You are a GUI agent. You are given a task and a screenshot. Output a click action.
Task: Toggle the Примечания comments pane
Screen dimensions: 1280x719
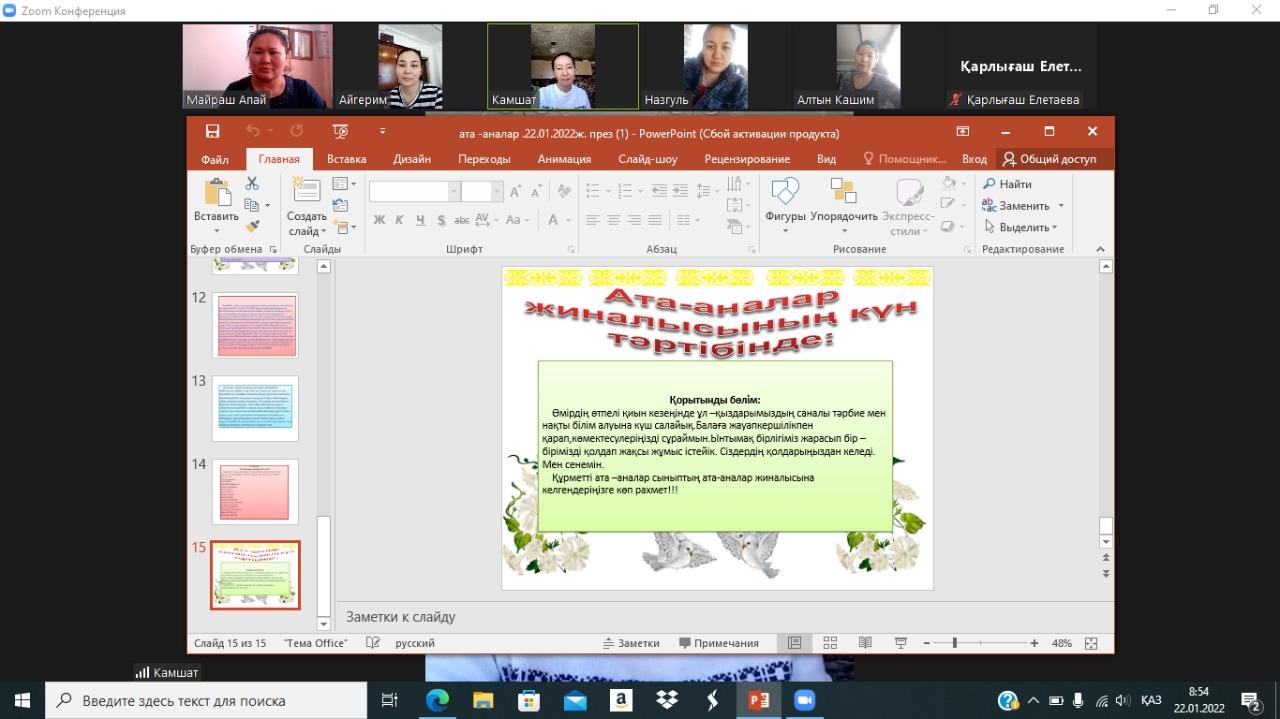(x=719, y=643)
